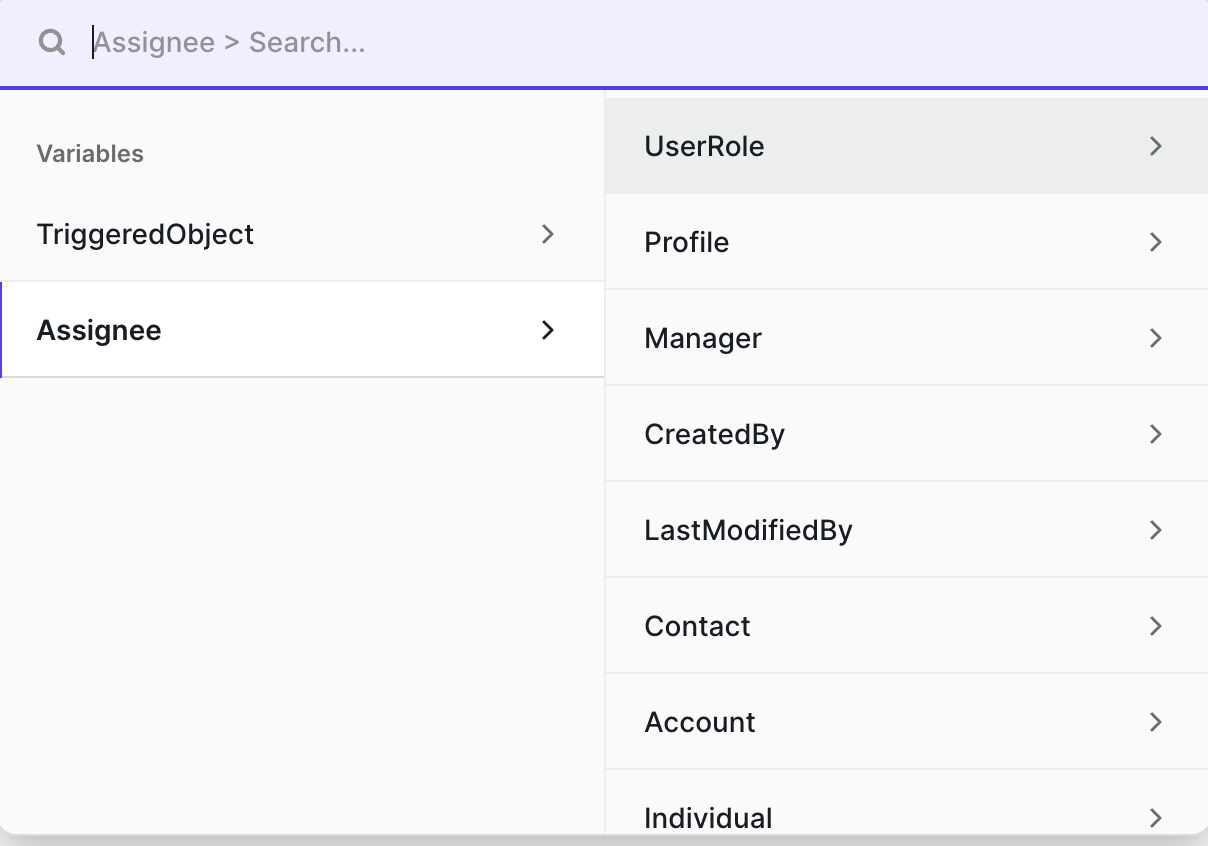This screenshot has height=846, width=1208.
Task: Expand the Contact chevron
Action: (1156, 626)
